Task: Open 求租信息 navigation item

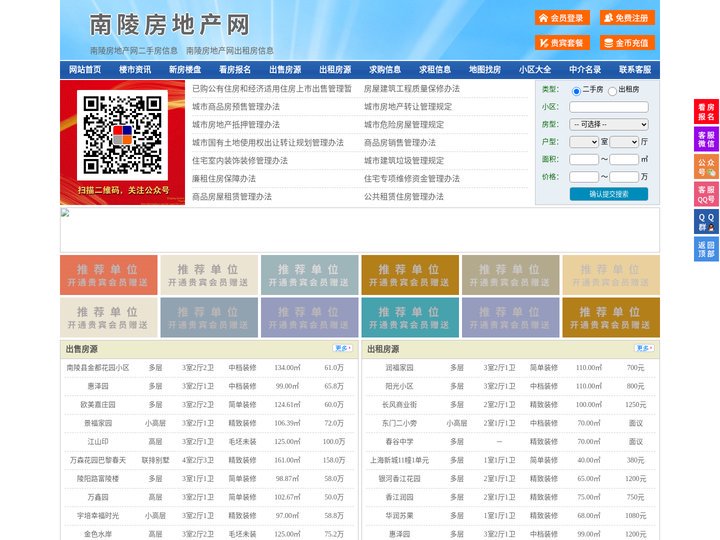Action: [x=435, y=70]
